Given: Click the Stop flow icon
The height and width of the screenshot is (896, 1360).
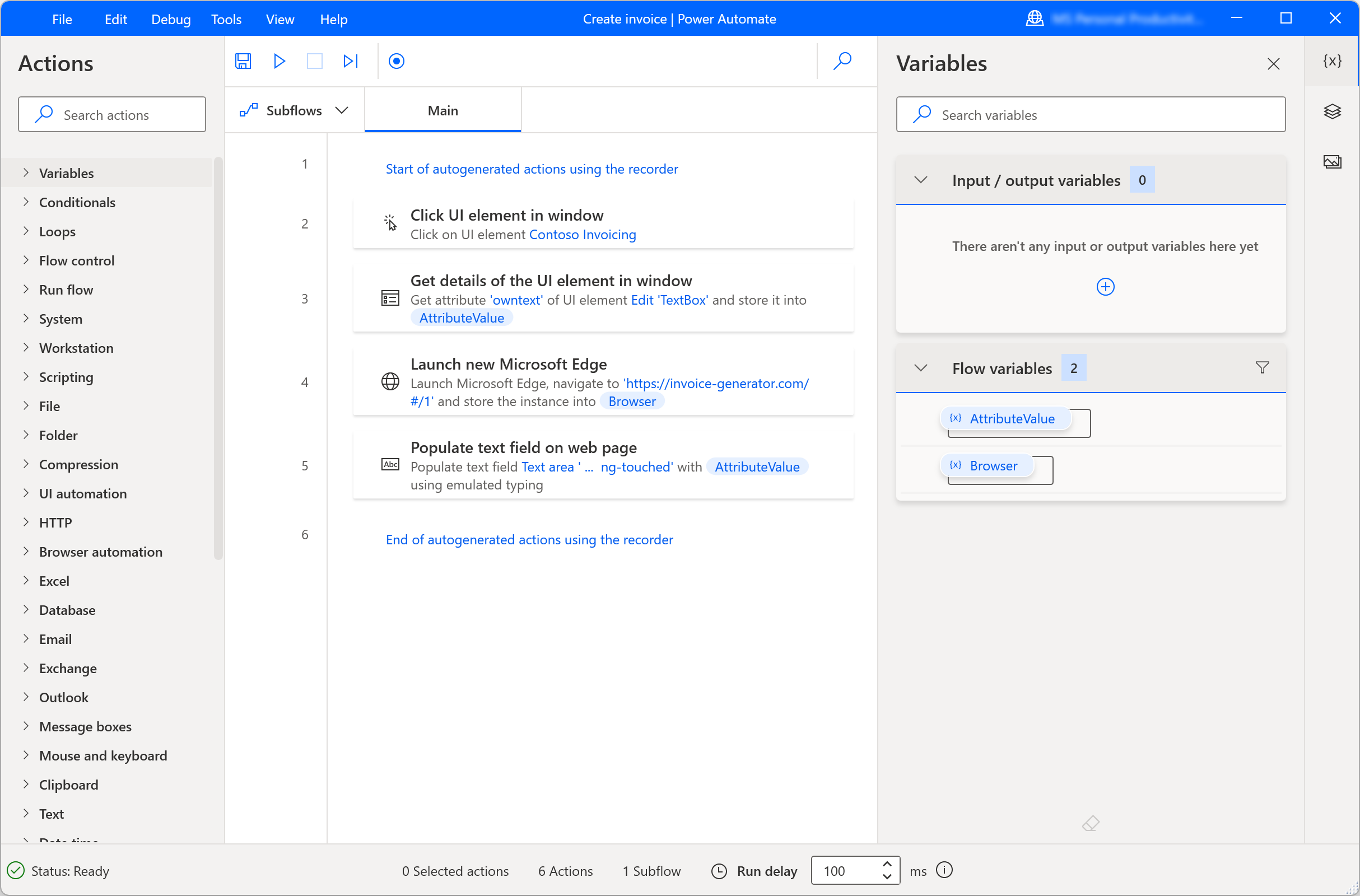Looking at the screenshot, I should [x=314, y=61].
